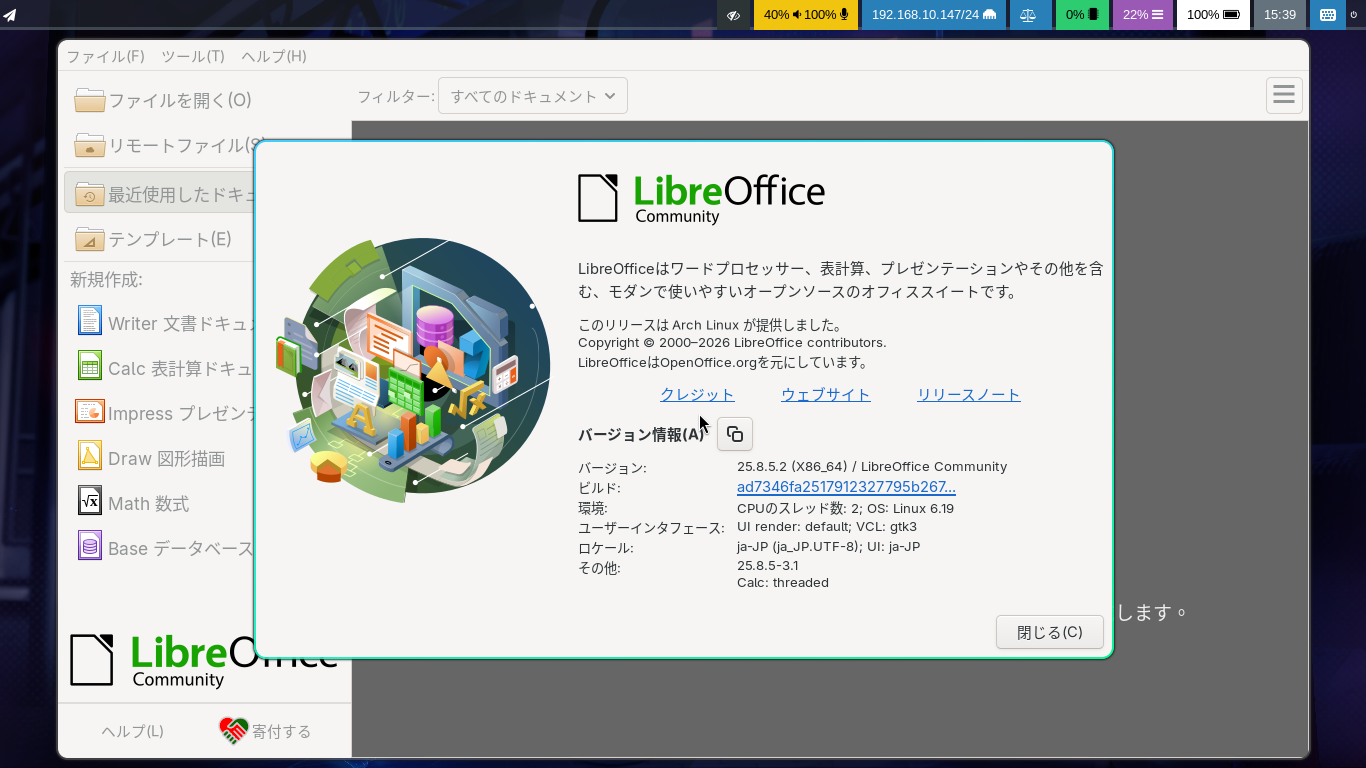Viewport: 1366px width, 768px height.
Task: Click the Recent Documents folder icon
Action: click(90, 194)
